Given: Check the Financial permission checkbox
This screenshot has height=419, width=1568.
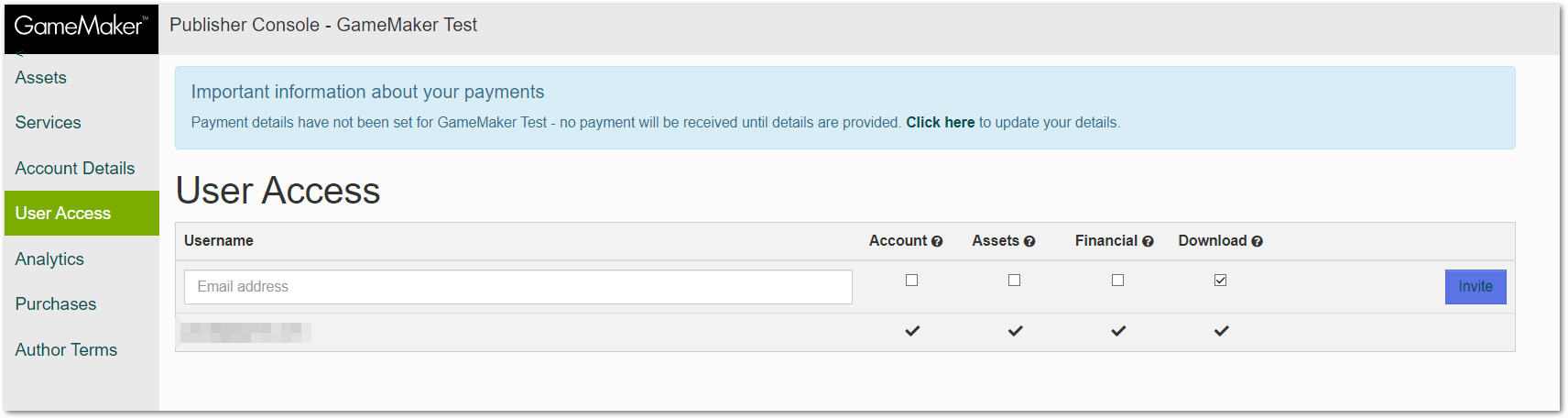Looking at the screenshot, I should point(1117,281).
